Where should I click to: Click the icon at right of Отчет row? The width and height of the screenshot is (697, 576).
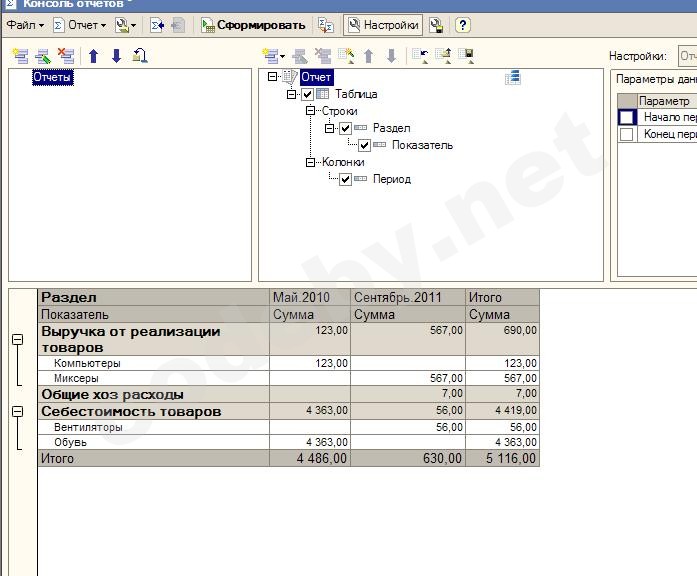pos(513,77)
